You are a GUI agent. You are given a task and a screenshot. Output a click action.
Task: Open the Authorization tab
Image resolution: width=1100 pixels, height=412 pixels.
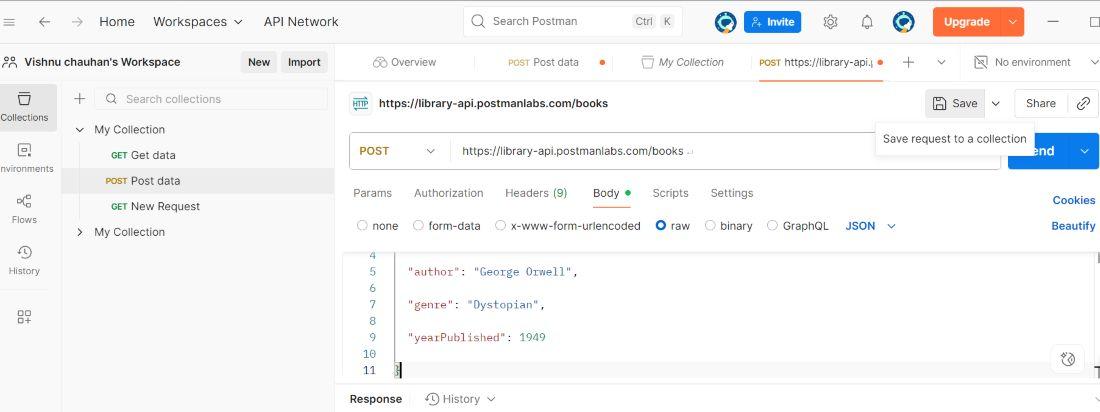coord(448,193)
